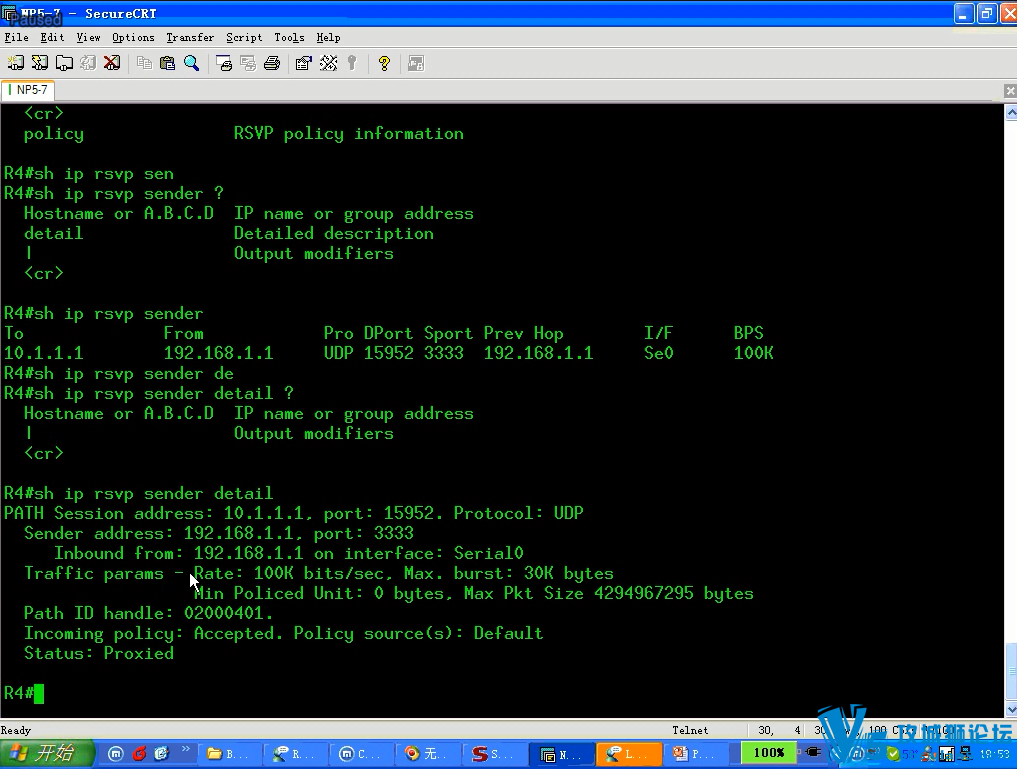The image size is (1017, 769).
Task: Open Find with the magnifier icon
Action: point(191,63)
